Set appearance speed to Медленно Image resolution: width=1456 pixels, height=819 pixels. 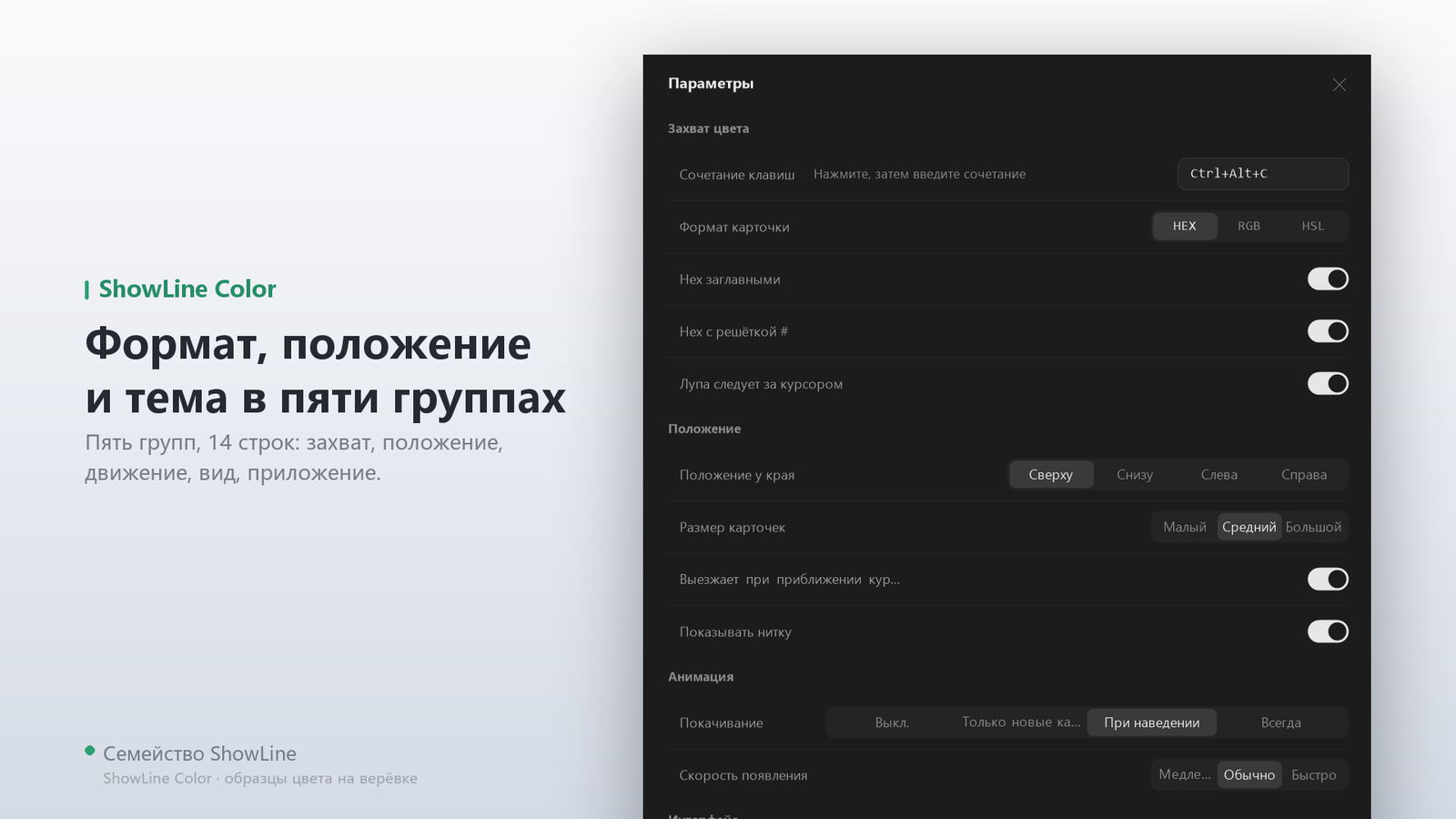tap(1185, 774)
